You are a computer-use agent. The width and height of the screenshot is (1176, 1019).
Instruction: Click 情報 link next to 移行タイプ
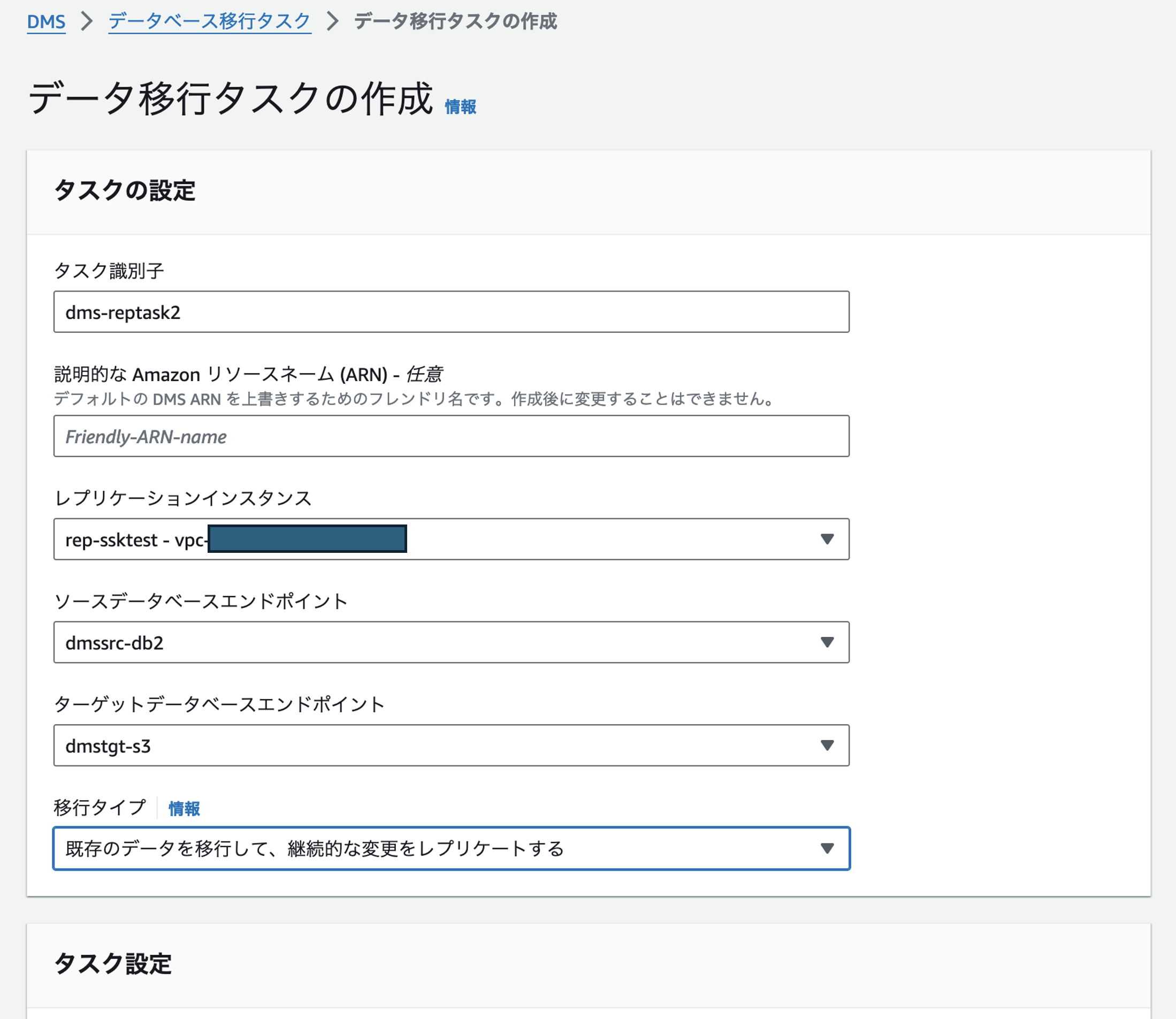pos(184,808)
